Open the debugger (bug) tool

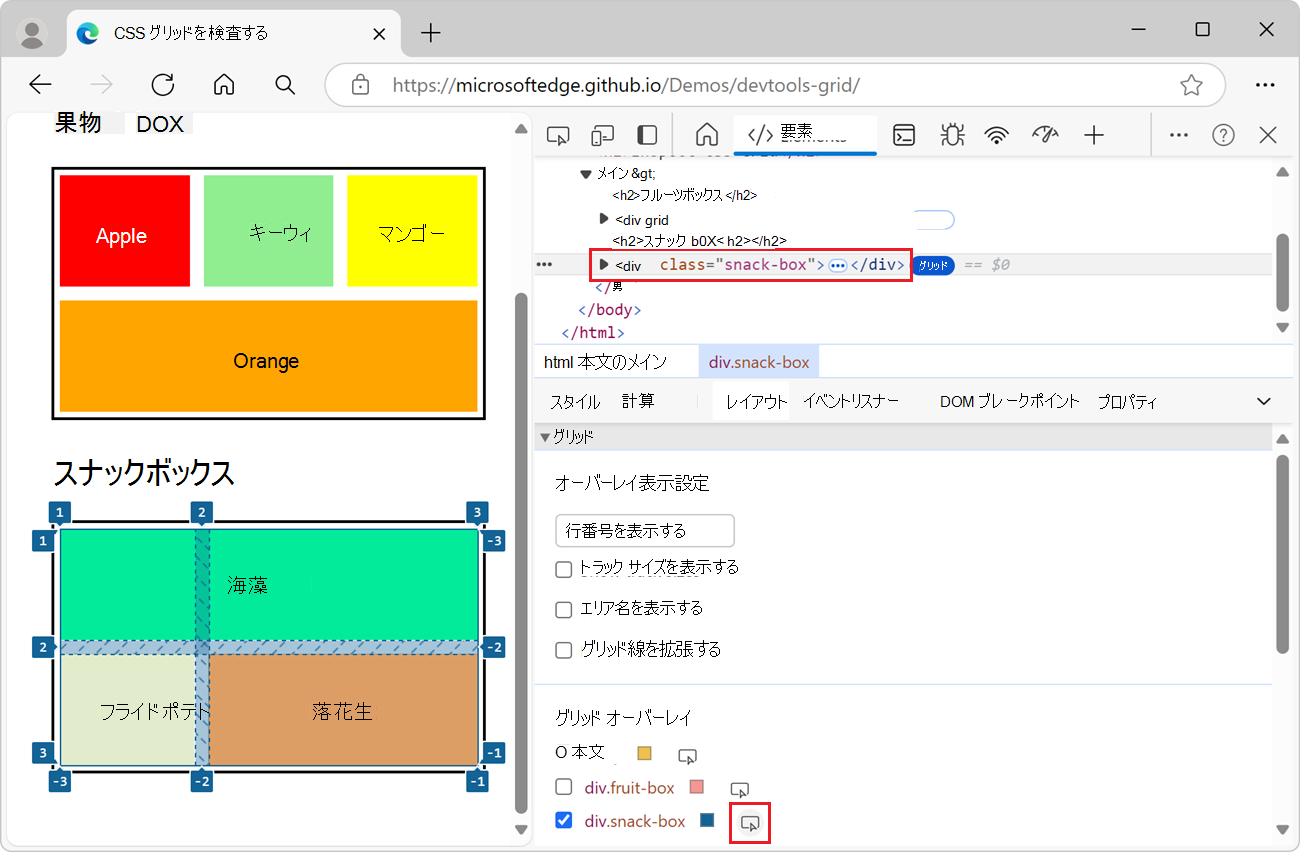click(952, 133)
